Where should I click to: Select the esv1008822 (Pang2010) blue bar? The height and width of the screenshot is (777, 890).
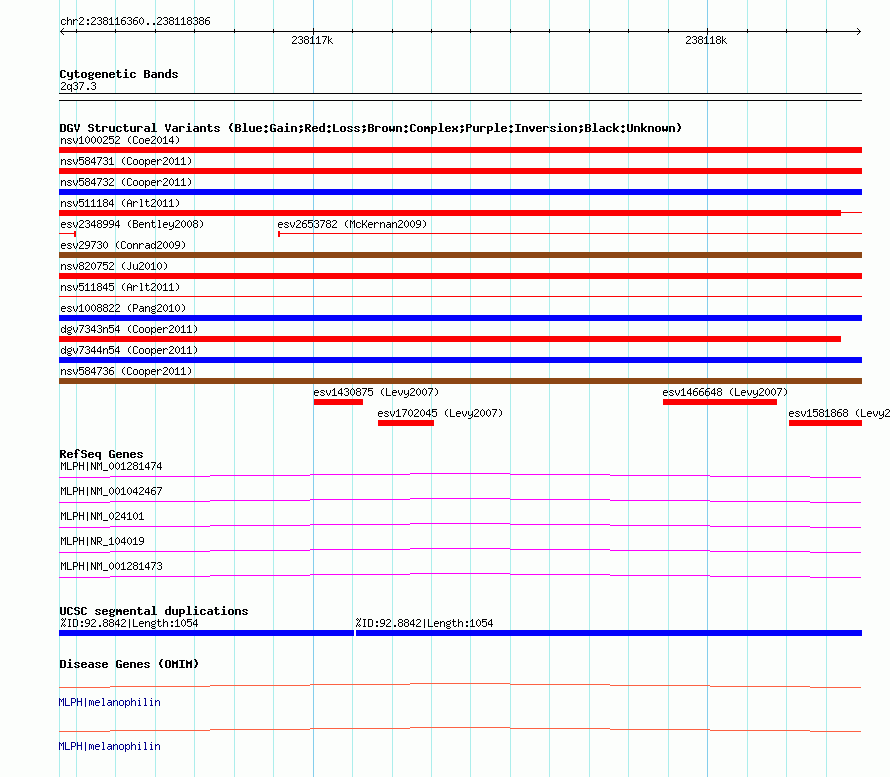[x=460, y=318]
